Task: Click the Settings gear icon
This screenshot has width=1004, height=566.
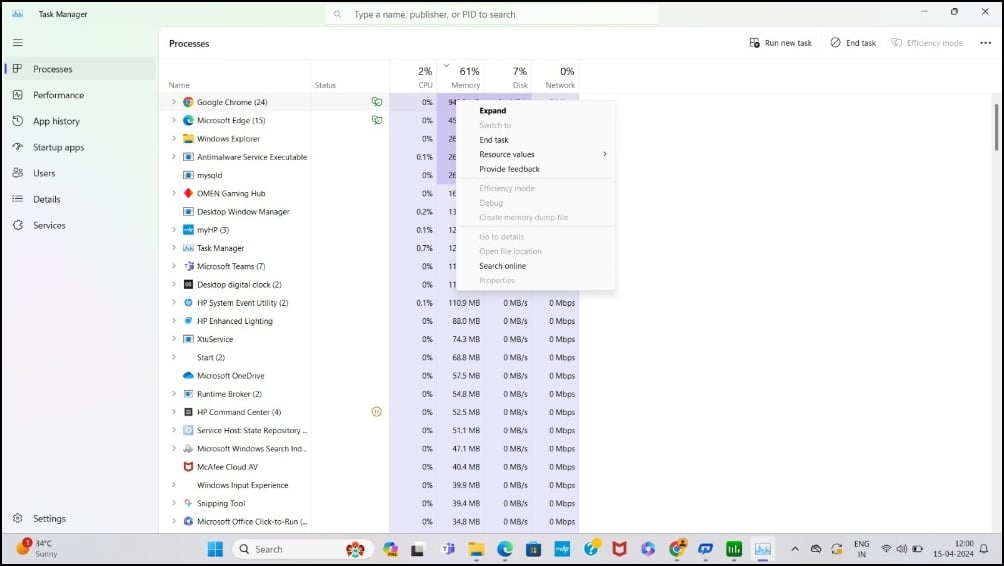Action: [18, 518]
